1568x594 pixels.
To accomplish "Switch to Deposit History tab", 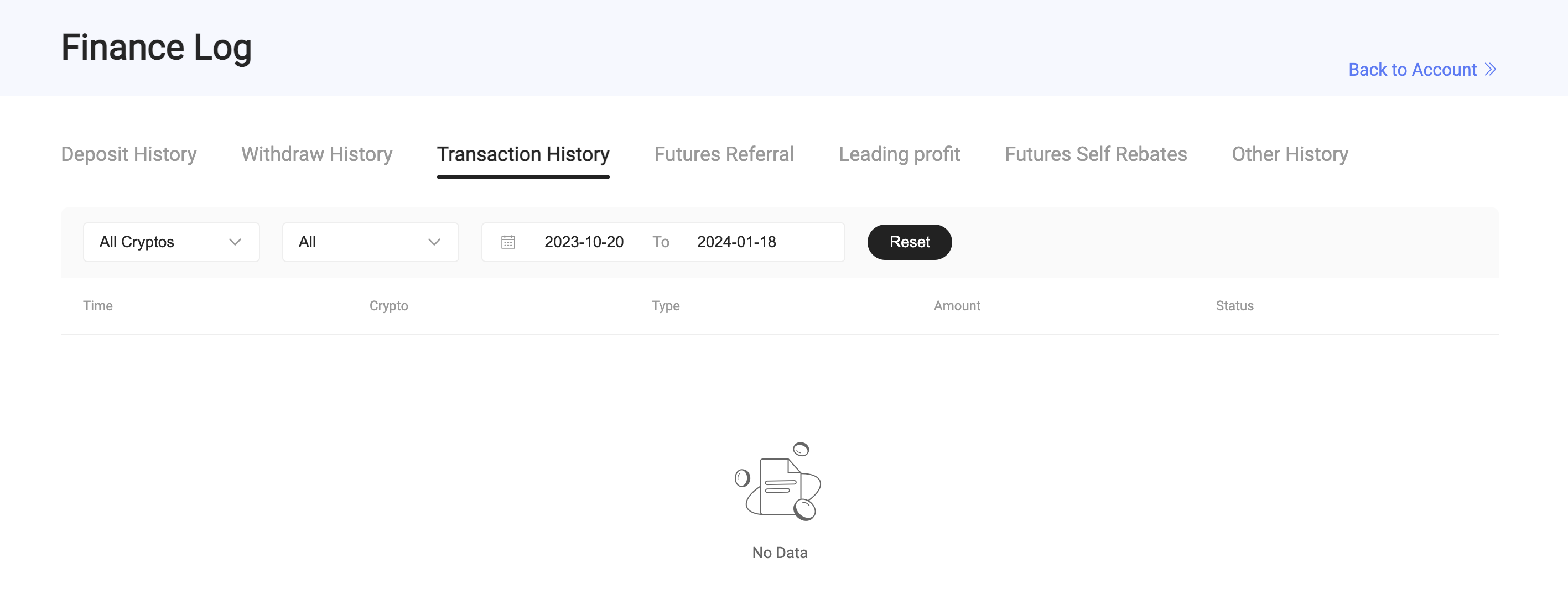I will 128,154.
